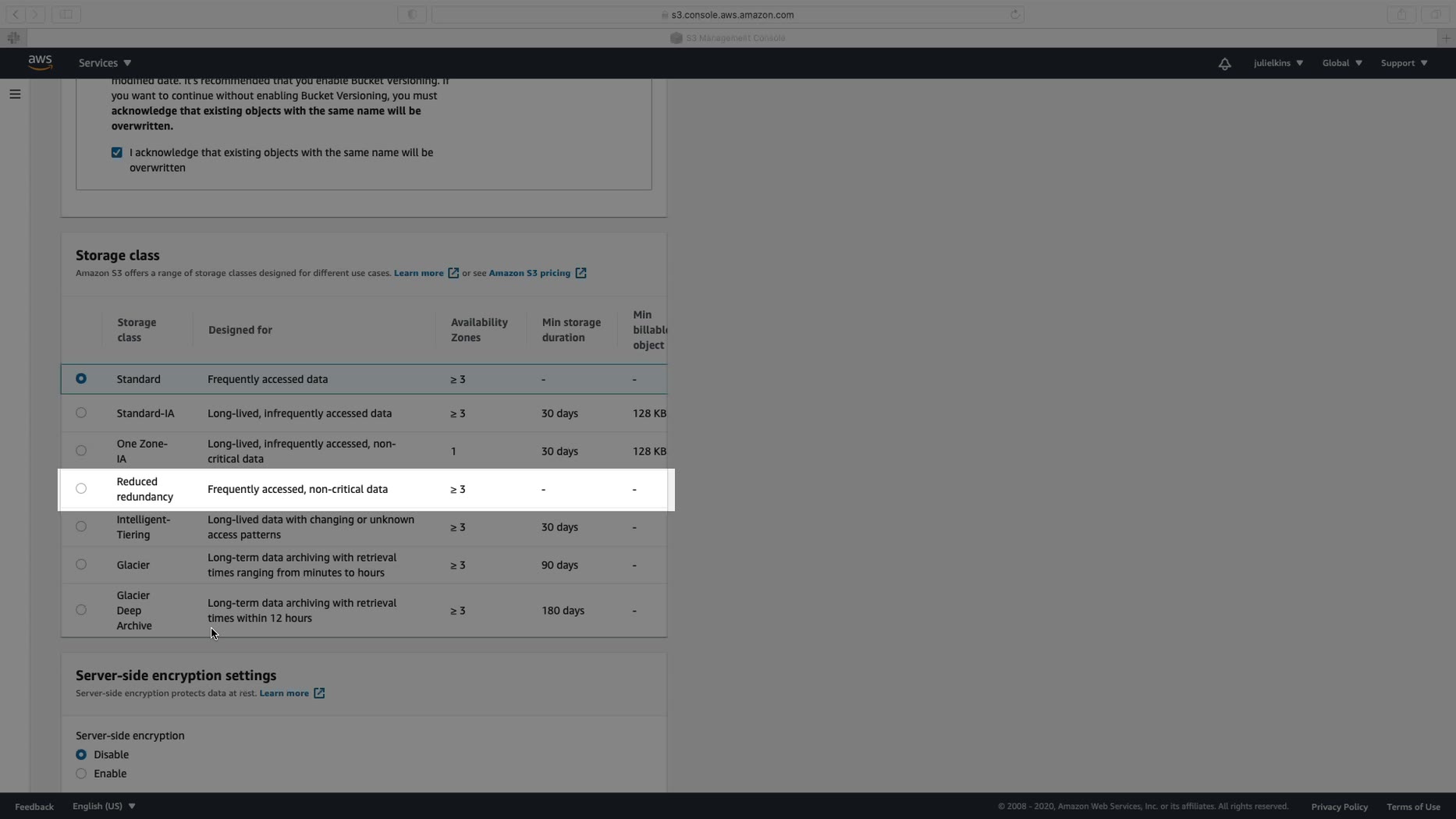
Task: Open the Storage class Learn more link
Action: (419, 273)
